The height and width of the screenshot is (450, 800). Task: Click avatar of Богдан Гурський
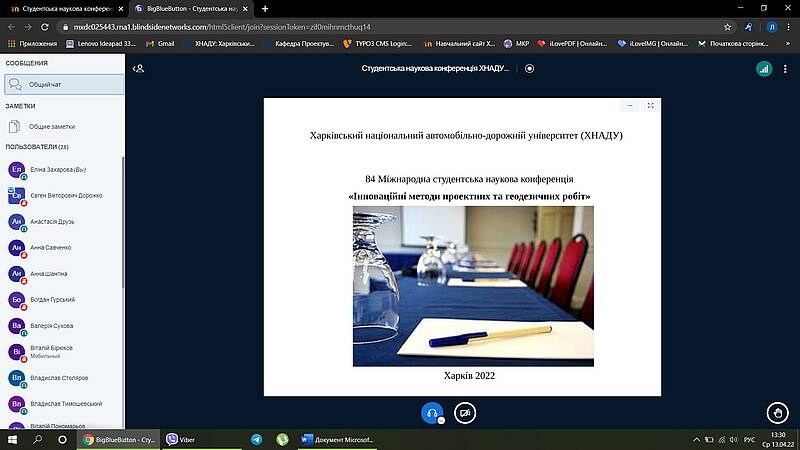(16, 299)
